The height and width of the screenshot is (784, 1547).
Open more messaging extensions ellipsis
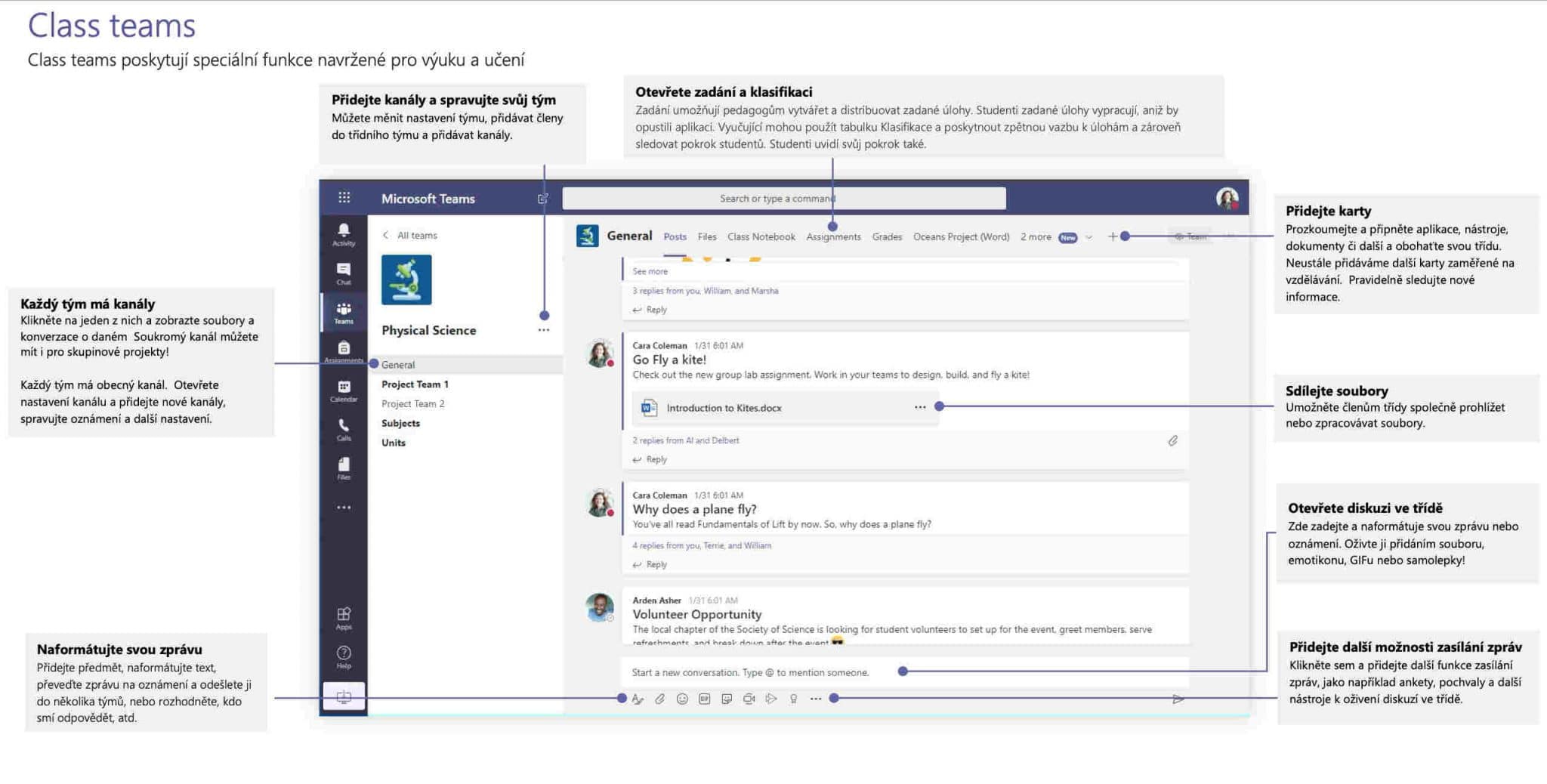tap(816, 699)
